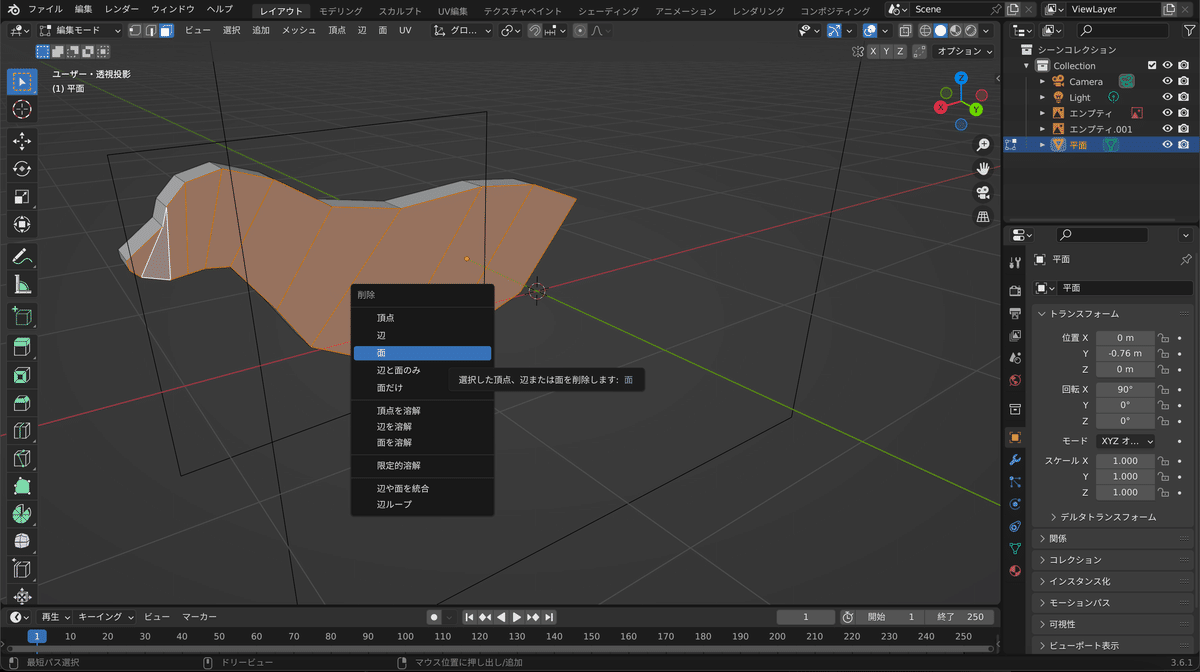Toggle visibility of 平面 object

[1167, 145]
